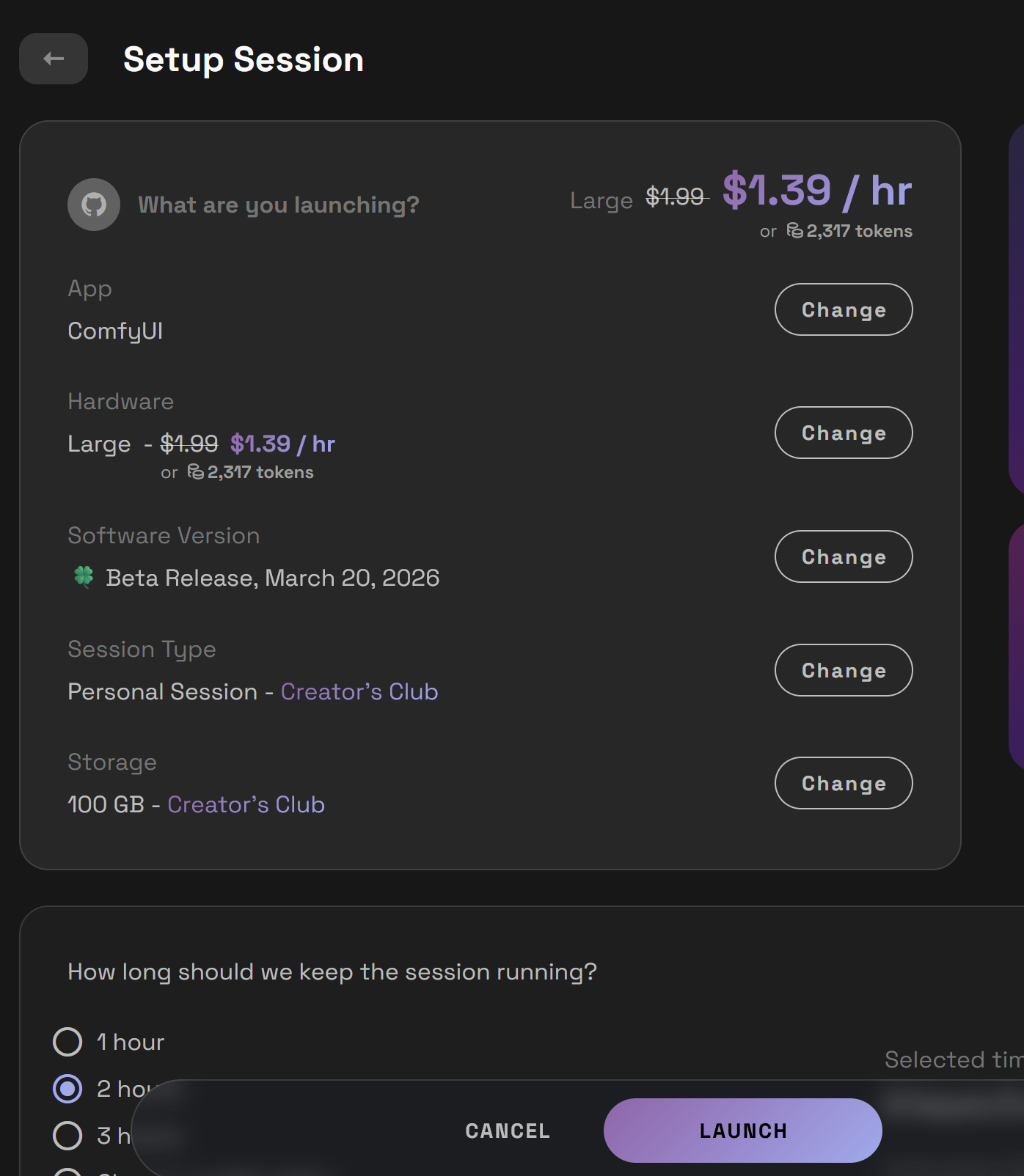Select the 3 hours session duration
This screenshot has height=1176, width=1024.
pyautogui.click(x=67, y=1136)
